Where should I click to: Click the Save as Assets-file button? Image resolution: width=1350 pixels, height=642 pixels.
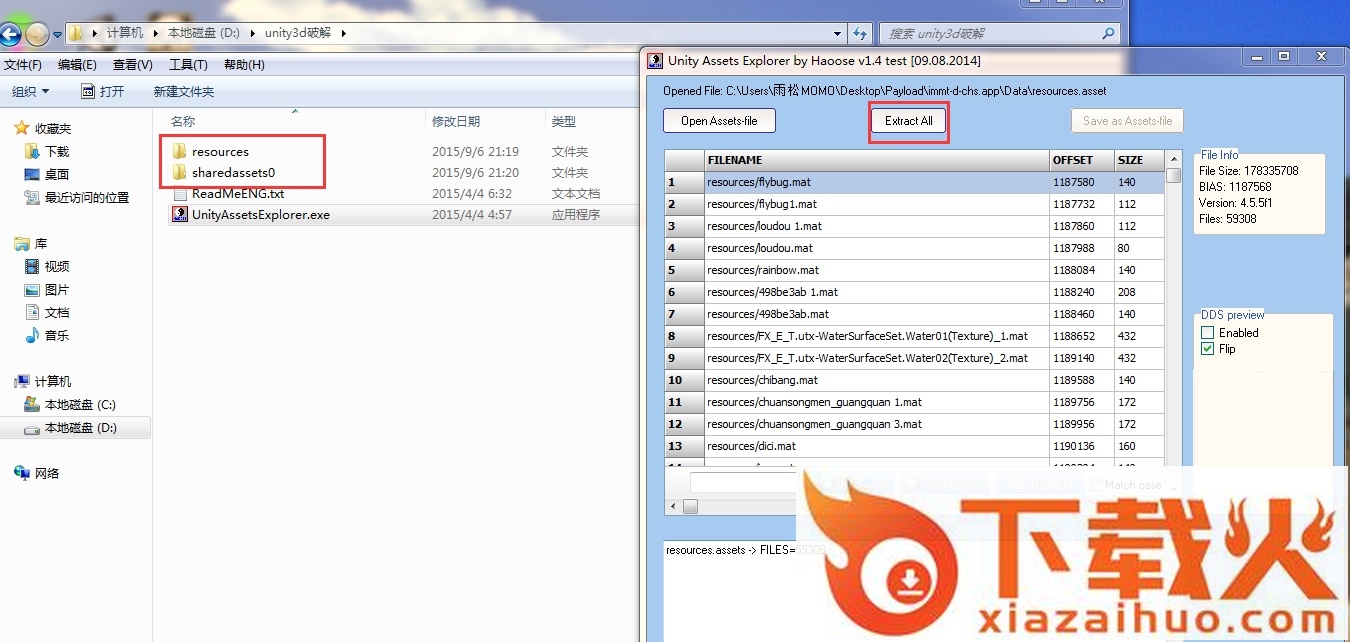tap(1128, 121)
